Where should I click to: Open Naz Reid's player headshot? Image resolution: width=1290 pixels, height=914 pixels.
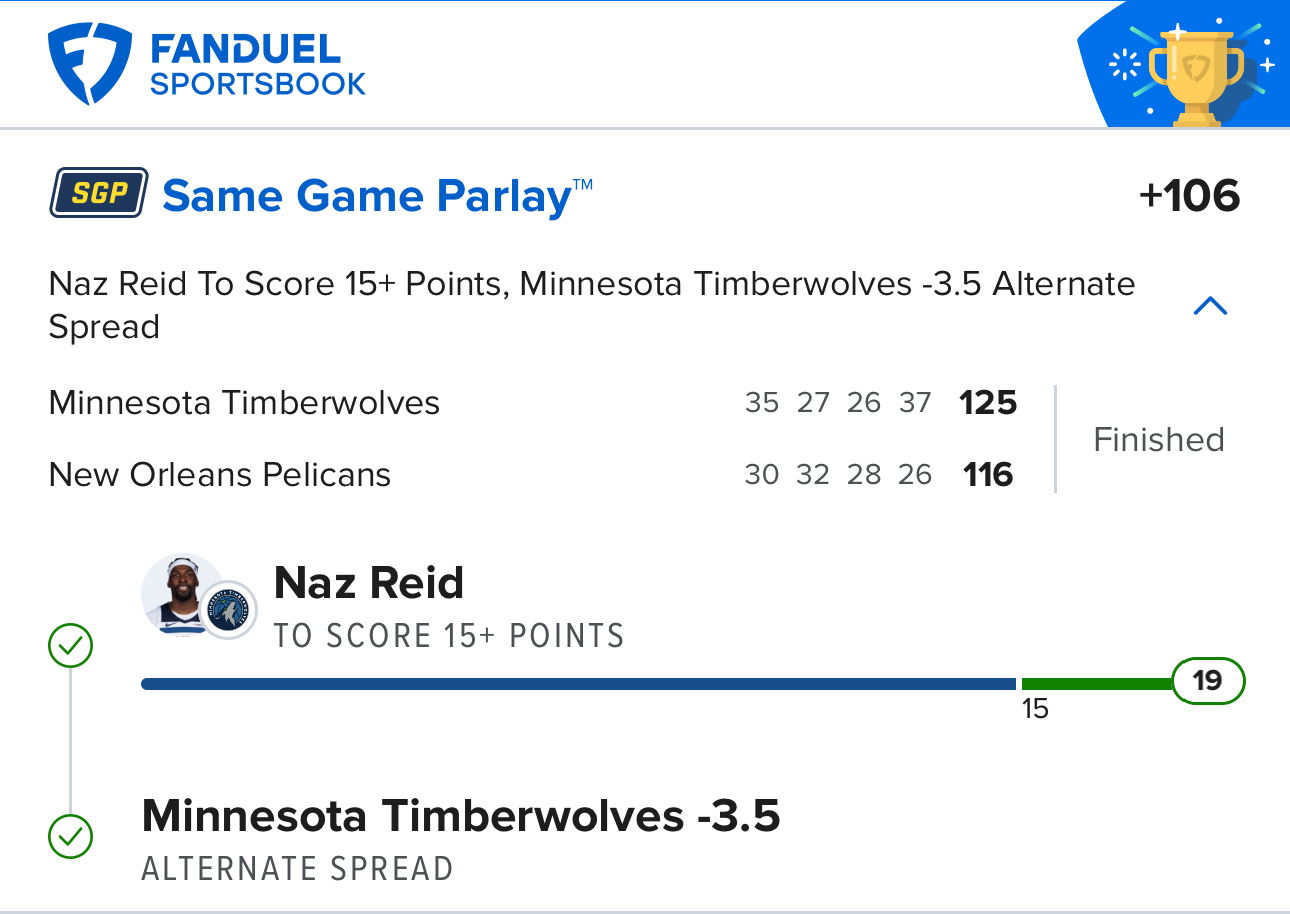[180, 592]
